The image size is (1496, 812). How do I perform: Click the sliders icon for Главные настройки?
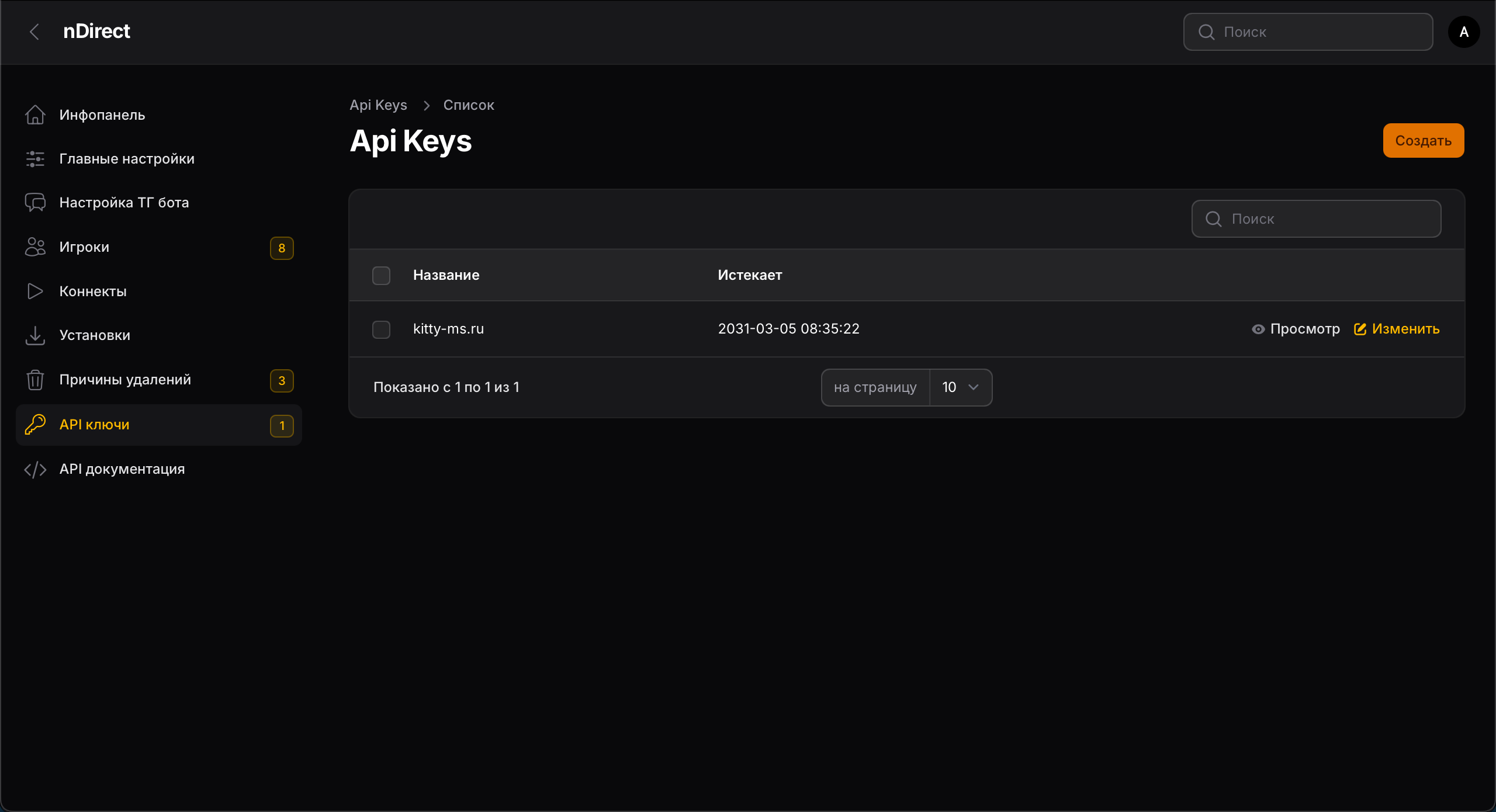pos(35,159)
